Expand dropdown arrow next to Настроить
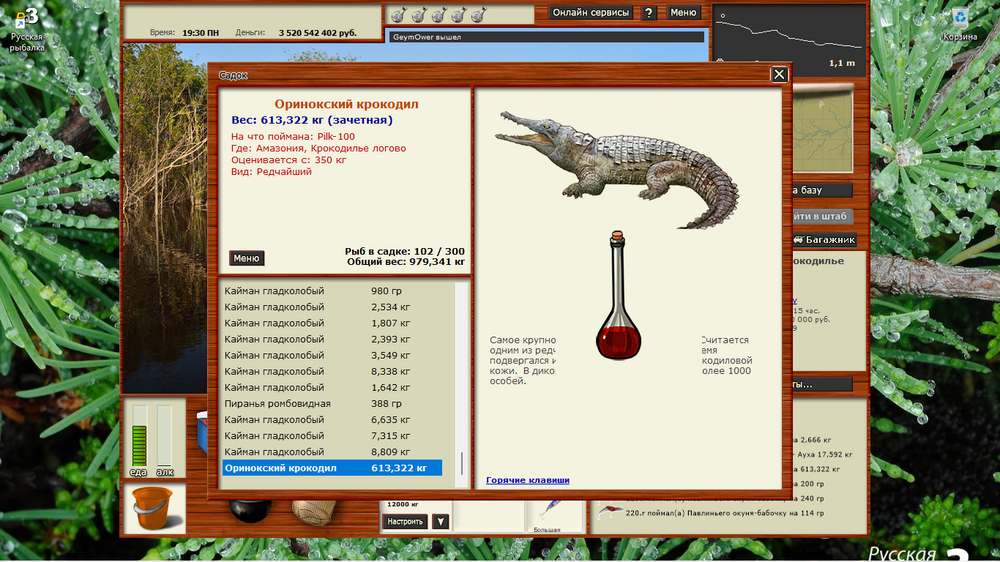 [440, 521]
